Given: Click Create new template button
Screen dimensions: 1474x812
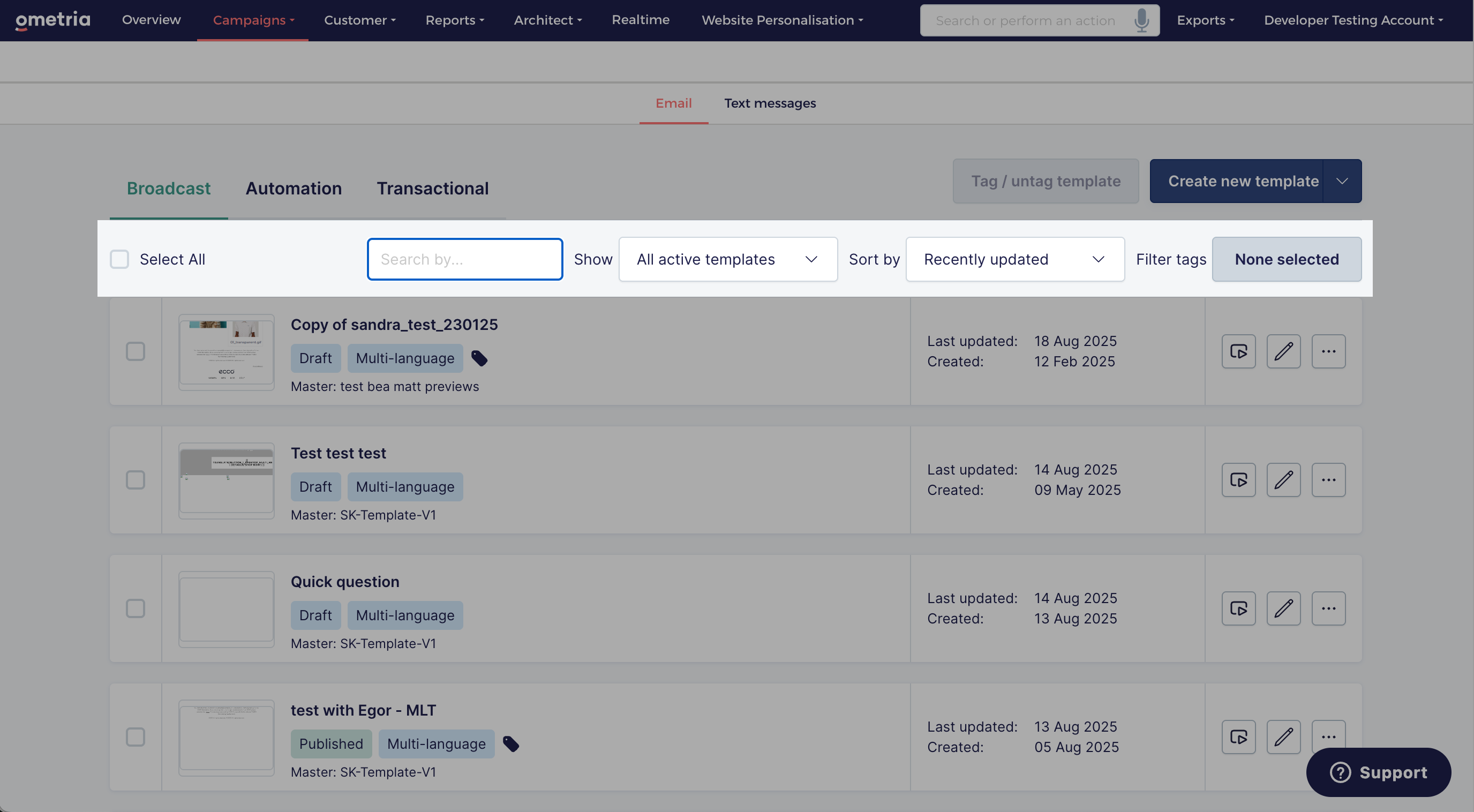Looking at the screenshot, I should tap(1237, 181).
